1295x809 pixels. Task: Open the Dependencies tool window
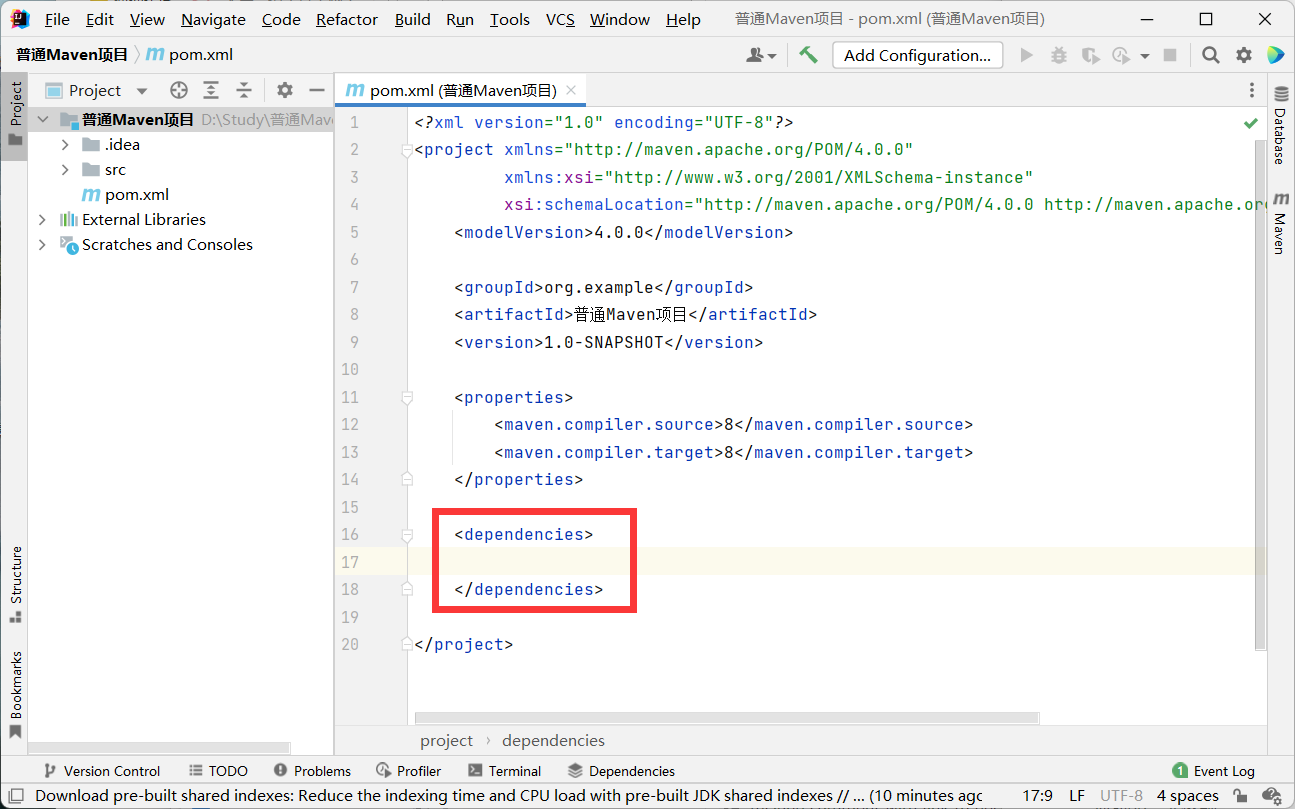[621, 771]
